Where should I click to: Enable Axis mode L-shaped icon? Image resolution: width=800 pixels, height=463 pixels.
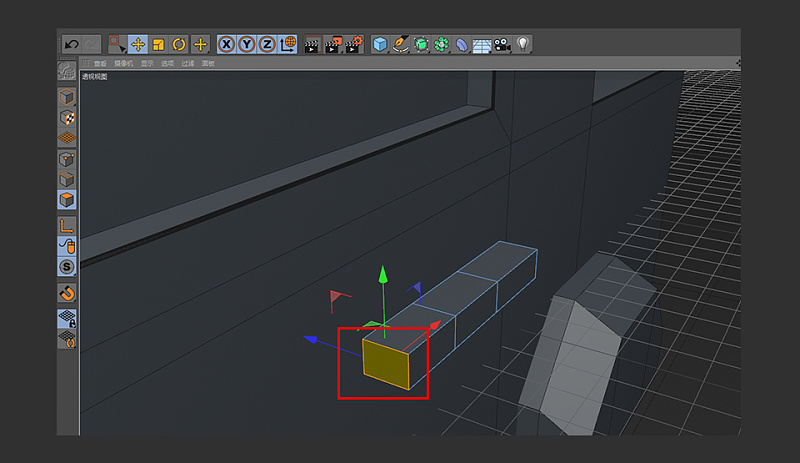pos(67,226)
